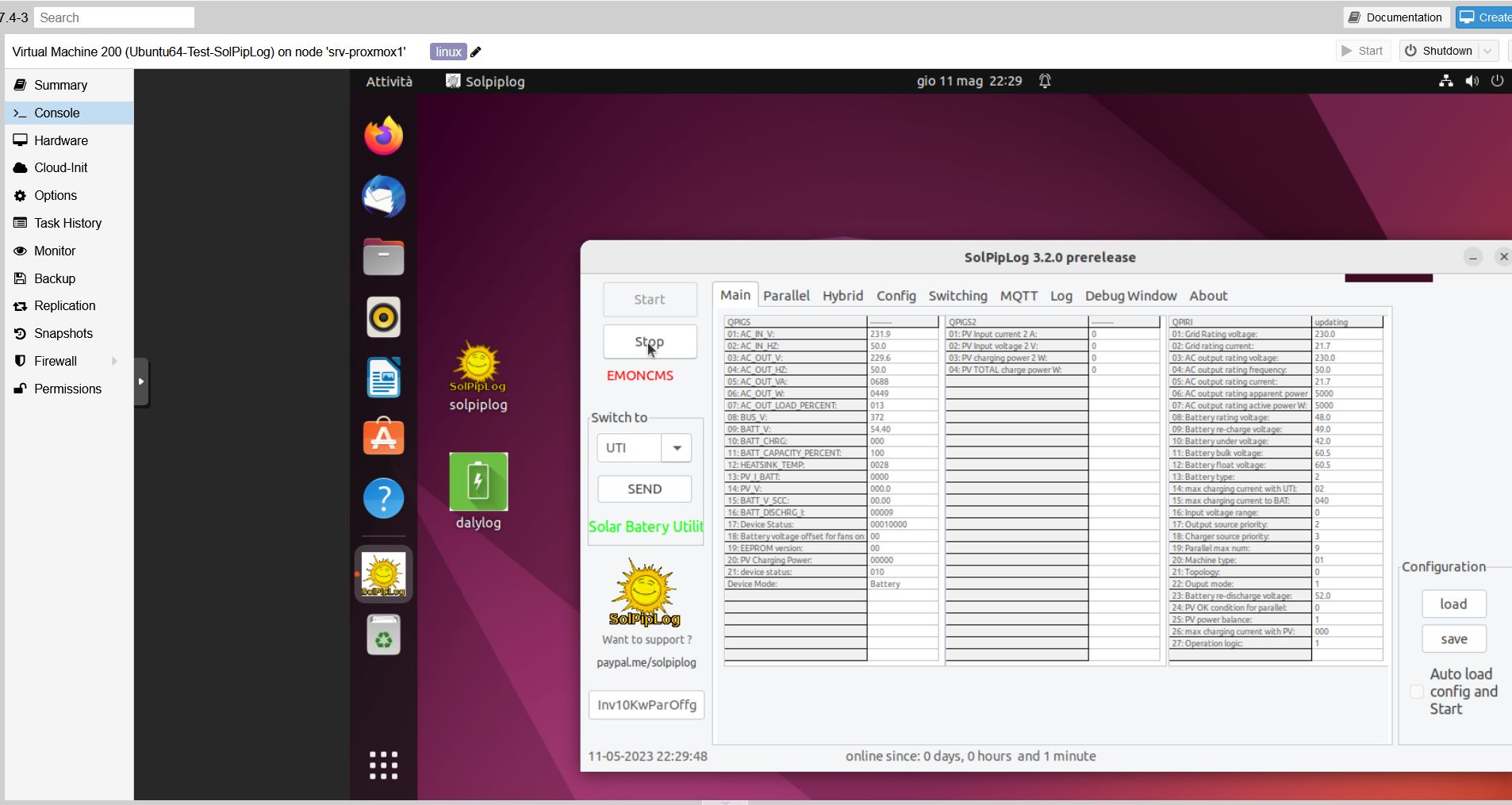This screenshot has height=805, width=1512.
Task: Open Permissions in Proxmox sidebar
Action: pos(69,389)
